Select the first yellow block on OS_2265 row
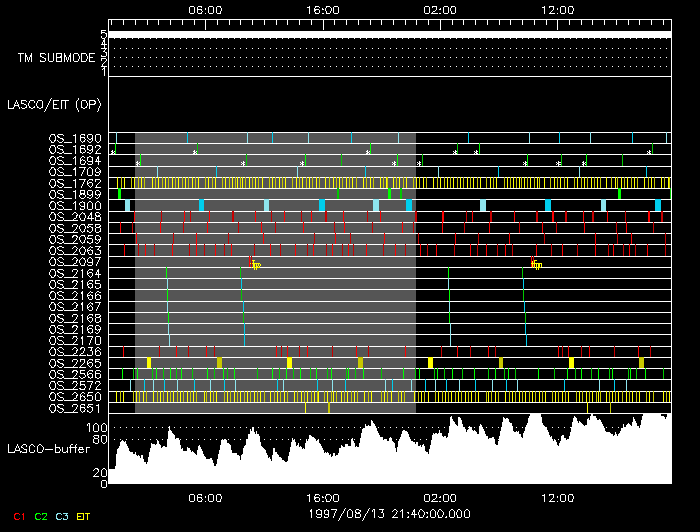This screenshot has width=700, height=532. click(x=149, y=362)
